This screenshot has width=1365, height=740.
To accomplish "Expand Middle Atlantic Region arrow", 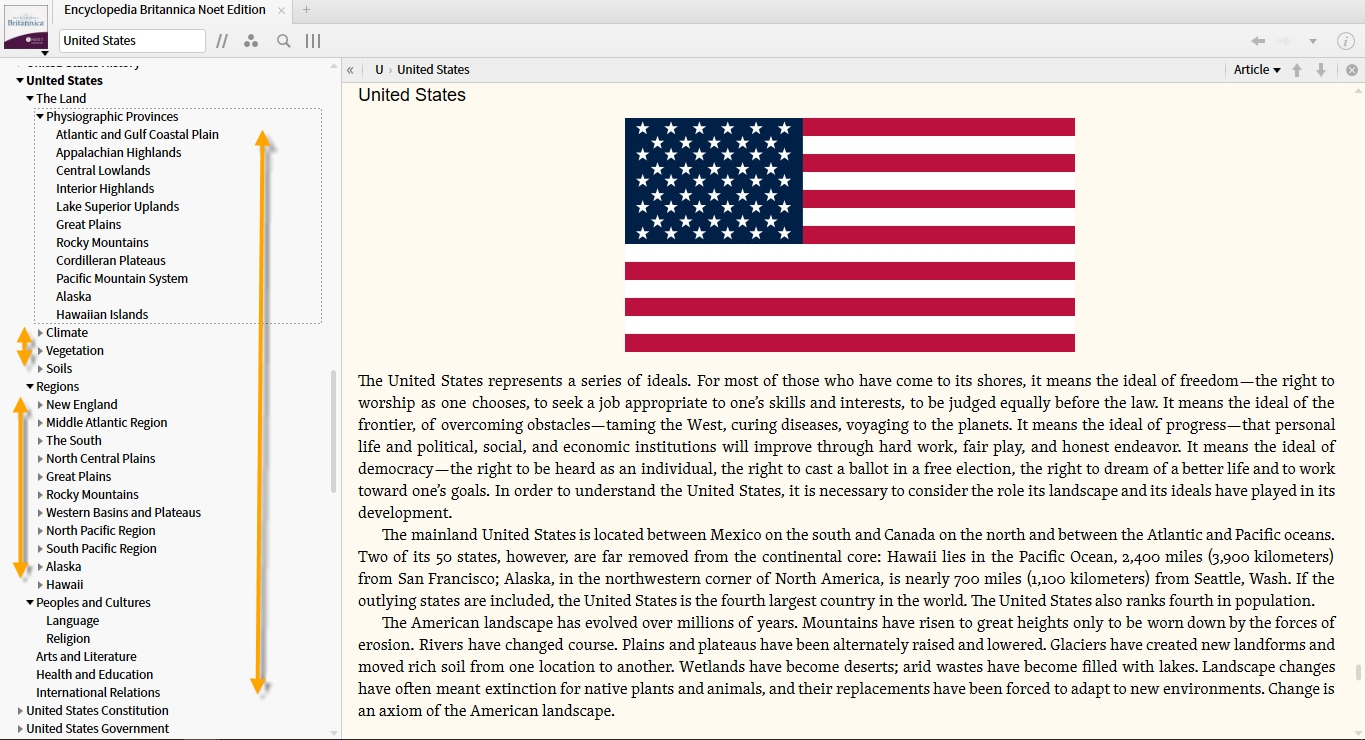I will point(40,423).
